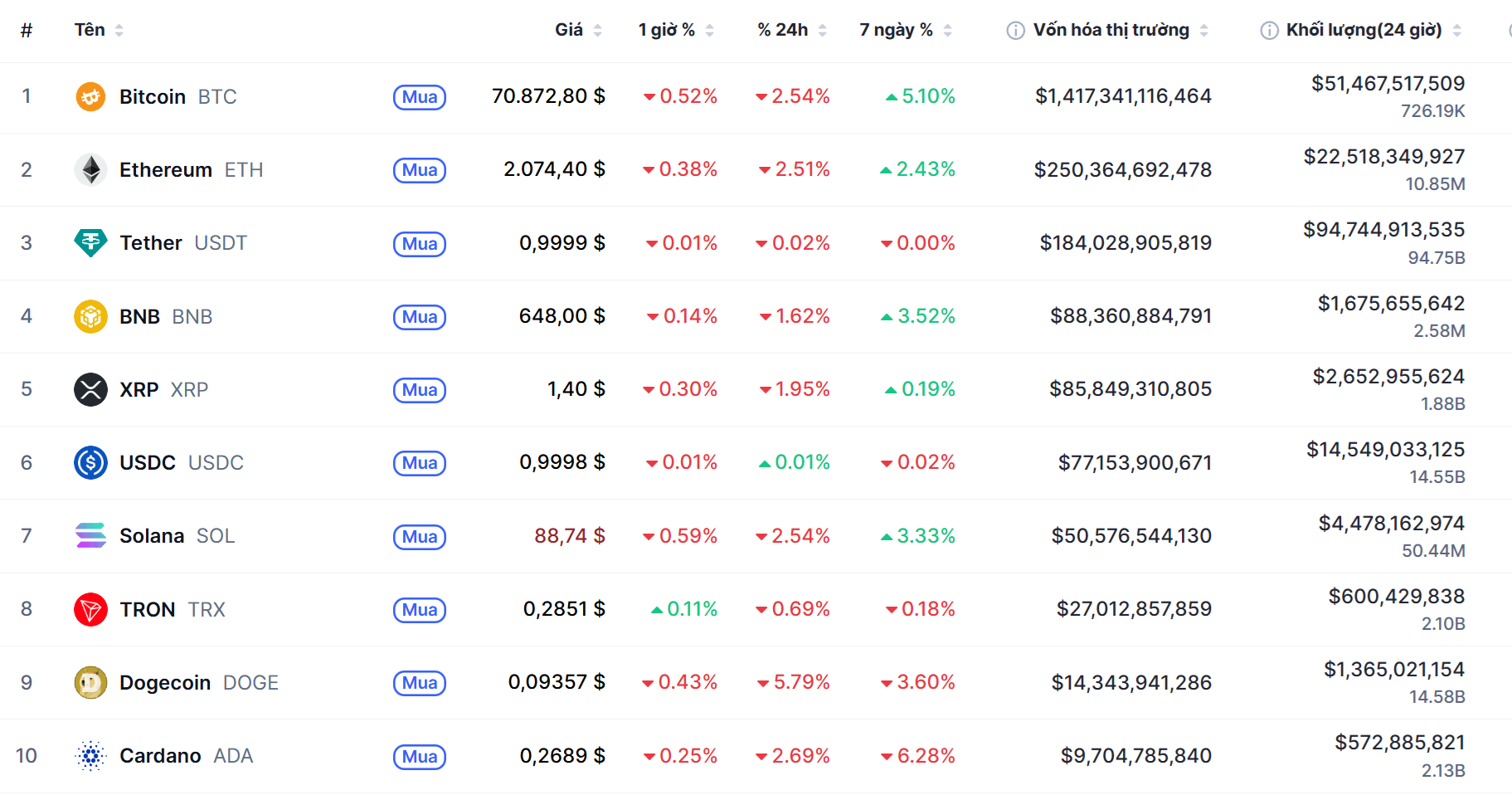Click XRP price 1,40 $
1512x795 pixels.
[x=576, y=389]
